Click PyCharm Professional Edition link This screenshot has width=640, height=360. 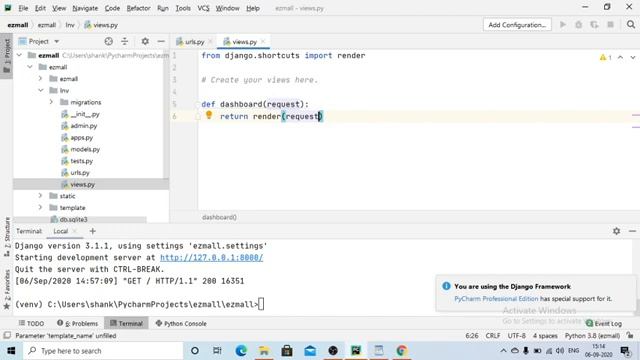click(x=496, y=299)
